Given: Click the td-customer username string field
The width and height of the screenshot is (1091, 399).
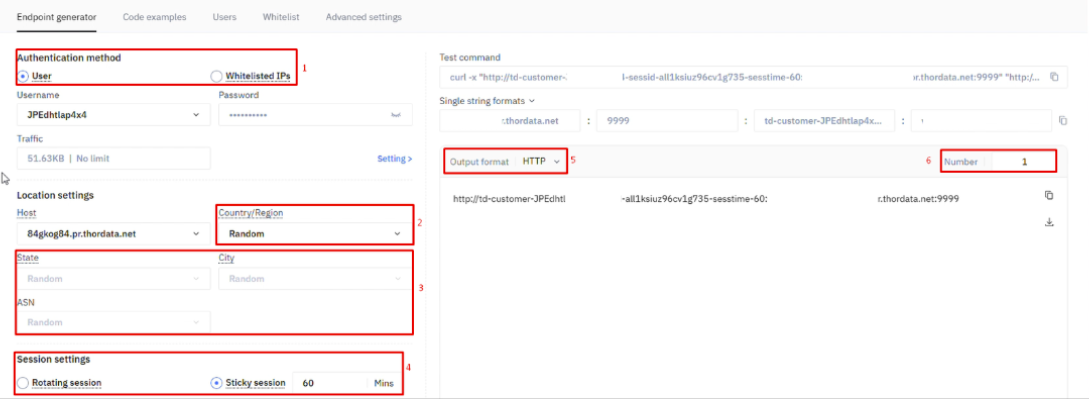Looking at the screenshot, I should (824, 120).
